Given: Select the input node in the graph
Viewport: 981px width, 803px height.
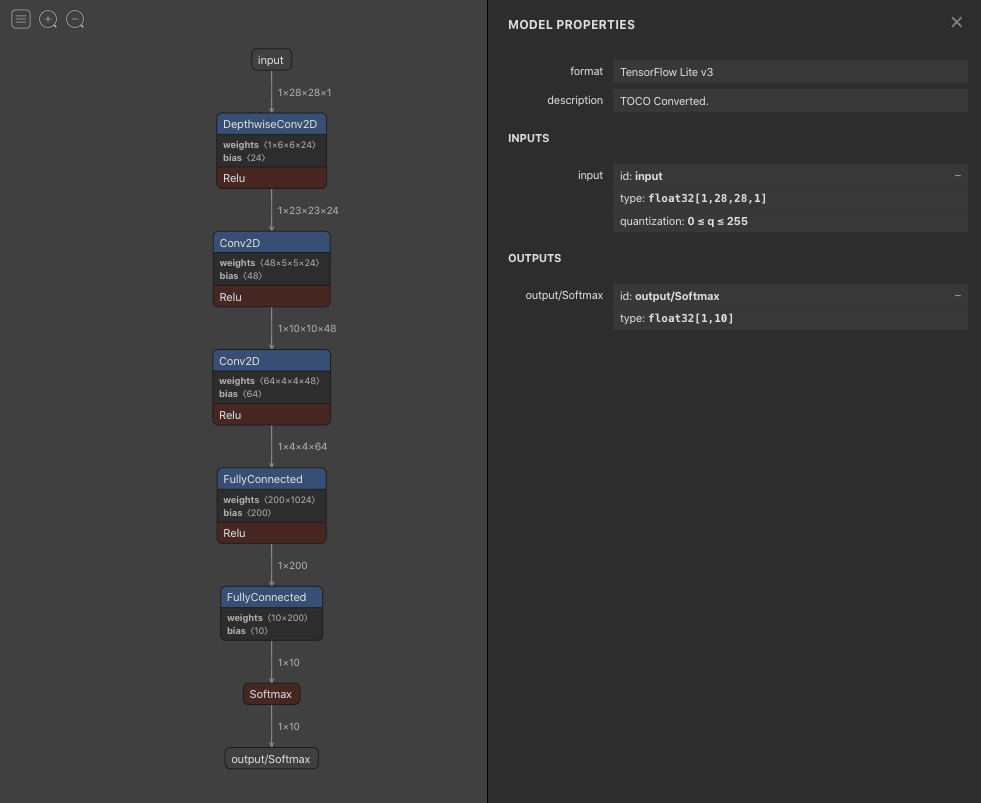Looking at the screenshot, I should pyautogui.click(x=271, y=60).
